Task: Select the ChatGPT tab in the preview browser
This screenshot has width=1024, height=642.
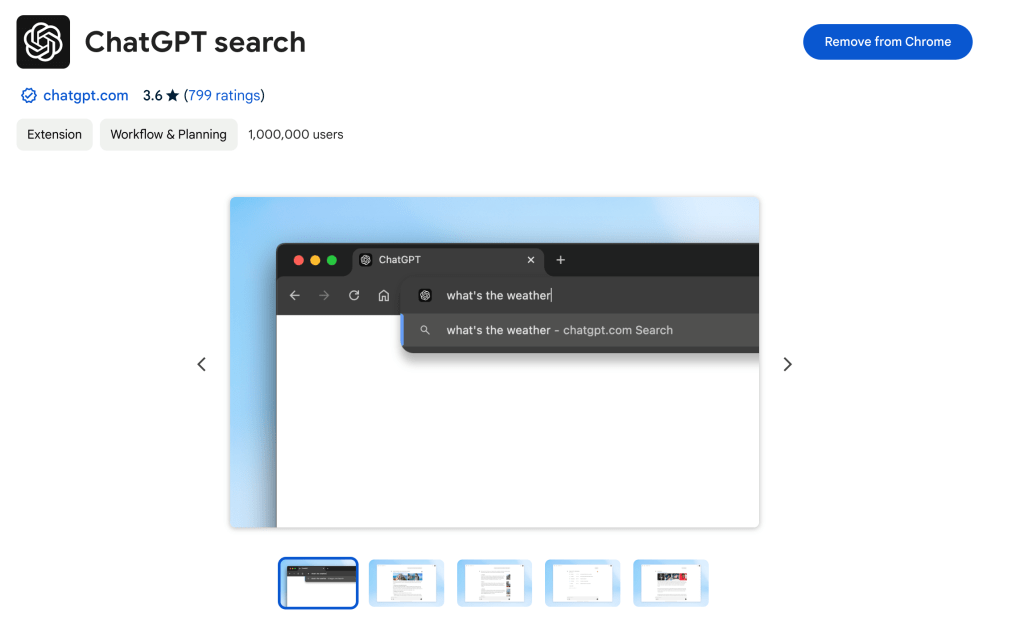Action: click(x=400, y=260)
